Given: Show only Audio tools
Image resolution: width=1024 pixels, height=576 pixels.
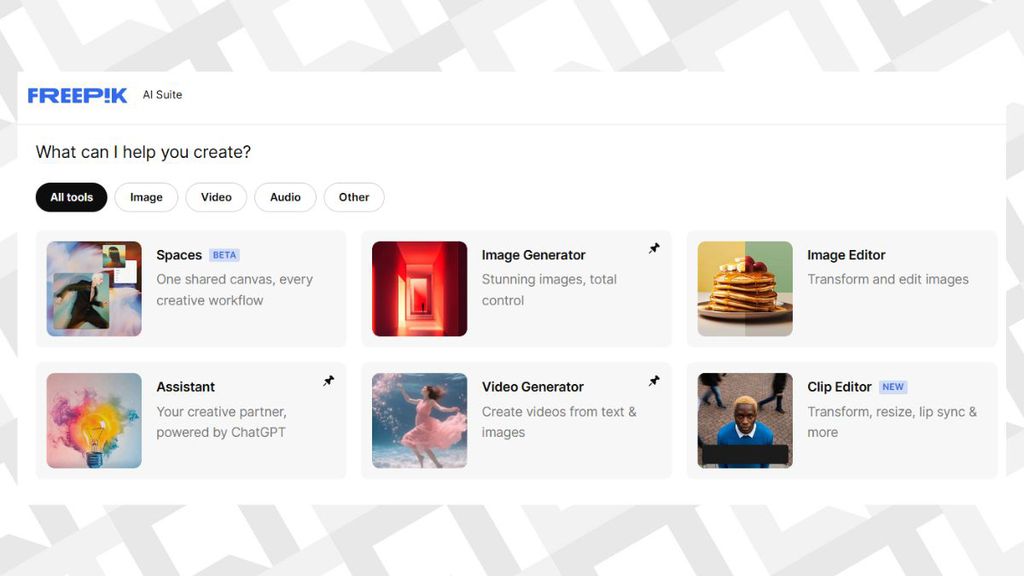Looking at the screenshot, I should pyautogui.click(x=285, y=197).
